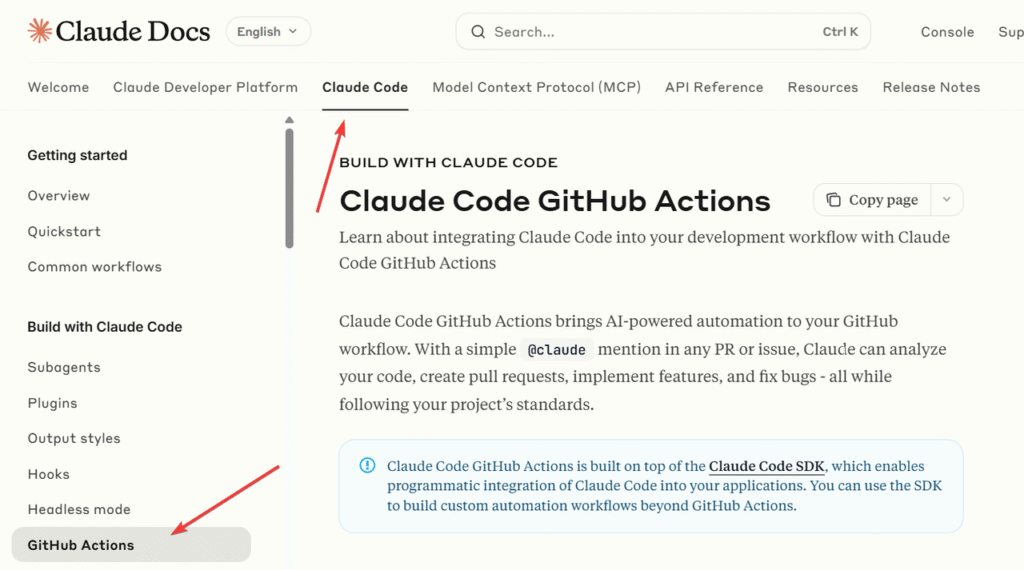Open Headless mode sidebar page
The image size is (1024, 570).
[x=79, y=509]
